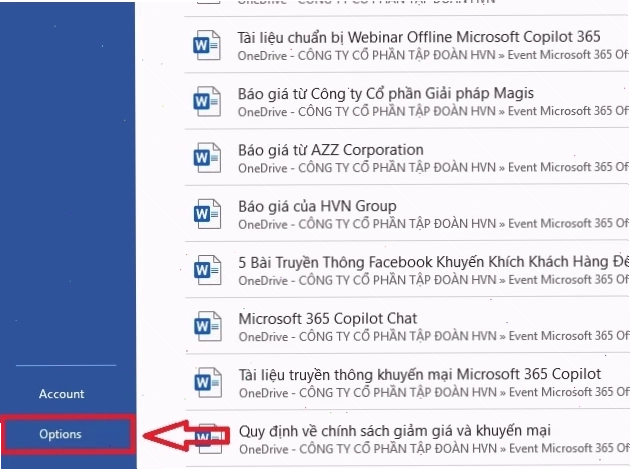
Task: Click OneDrive path under Tài liệu chuẩn bị Webinar Offline
Action: pyautogui.click(x=434, y=55)
